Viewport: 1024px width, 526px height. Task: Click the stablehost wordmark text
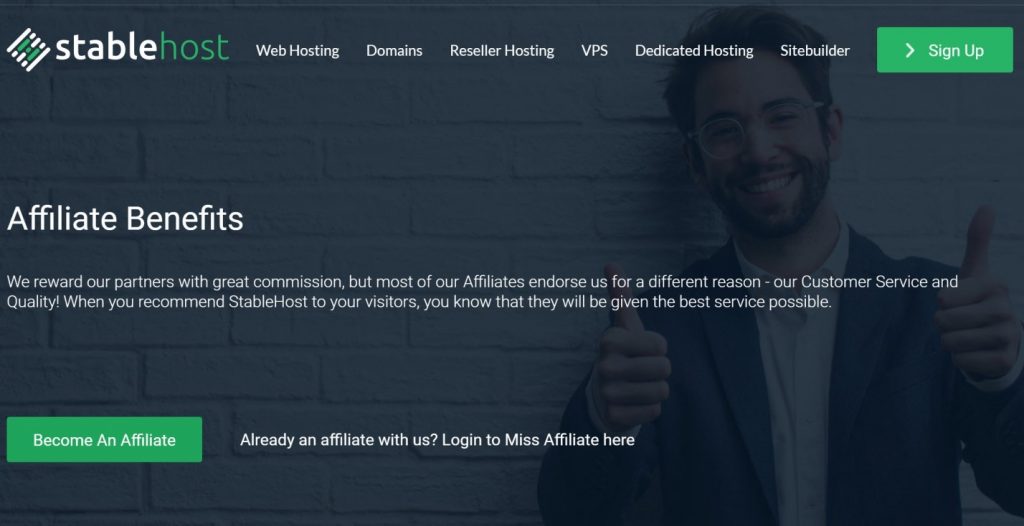(142, 48)
